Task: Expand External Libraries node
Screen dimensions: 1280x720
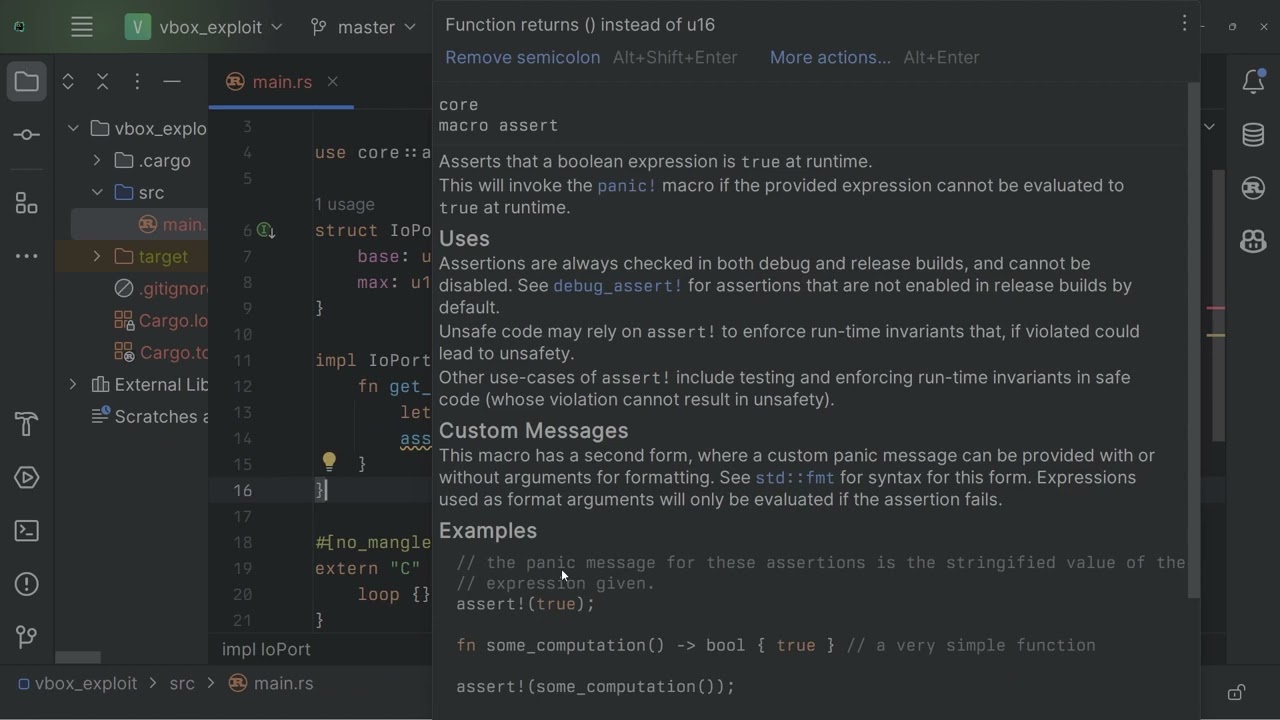Action: 73,384
